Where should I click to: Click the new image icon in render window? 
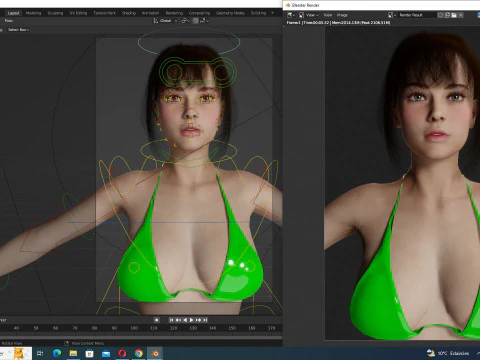[447, 15]
